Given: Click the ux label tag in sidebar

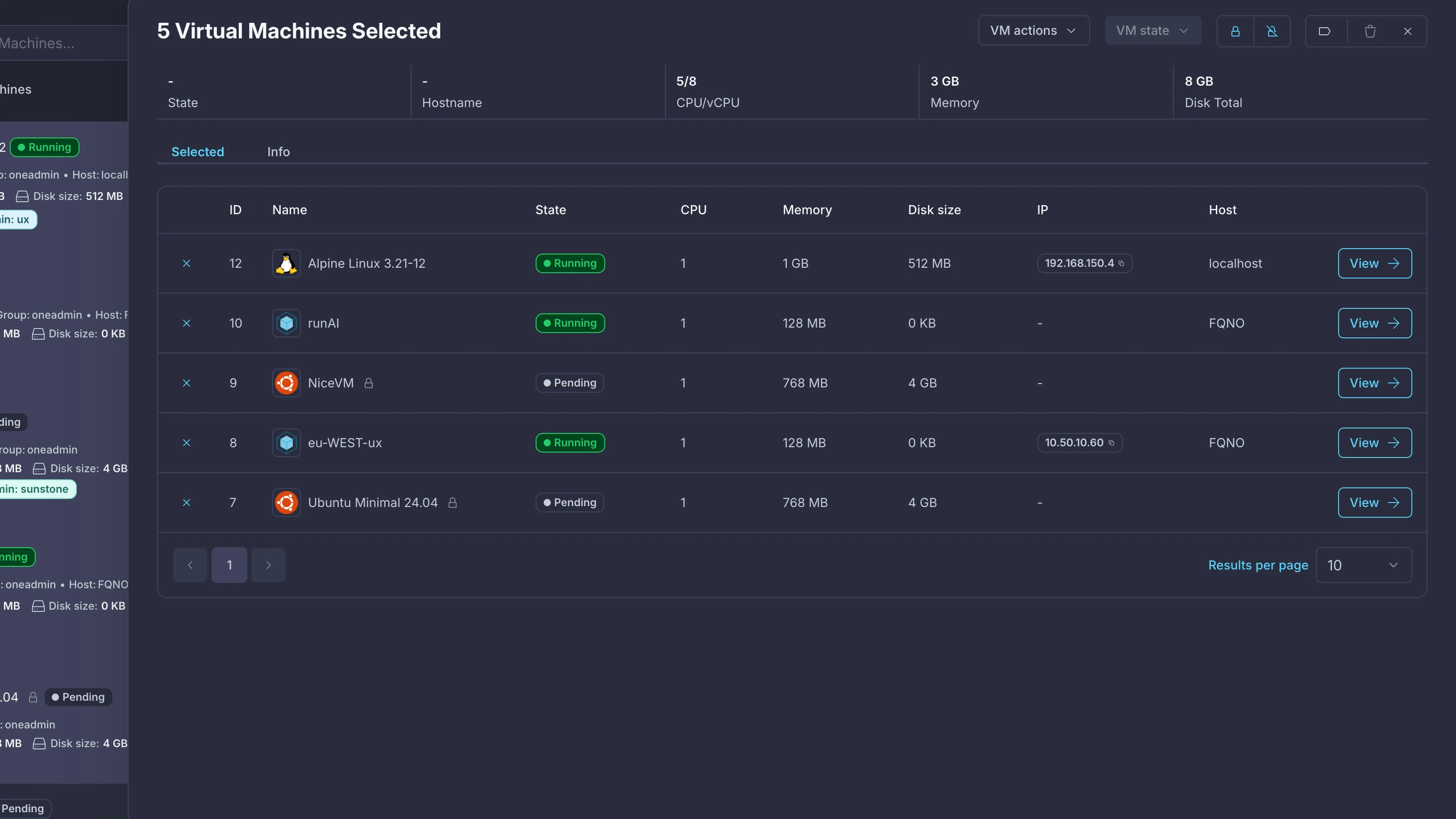Looking at the screenshot, I should click(18, 220).
